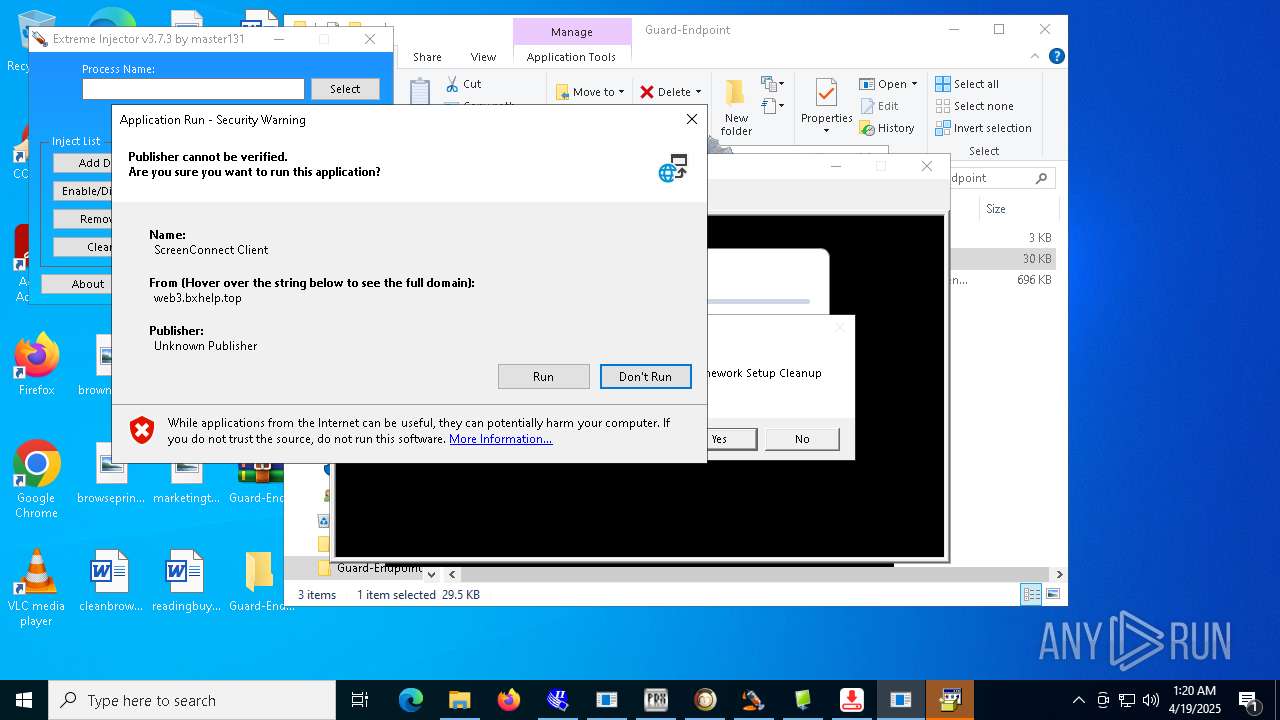
Task: Click the Select button in Extreme Injector
Action: (345, 89)
